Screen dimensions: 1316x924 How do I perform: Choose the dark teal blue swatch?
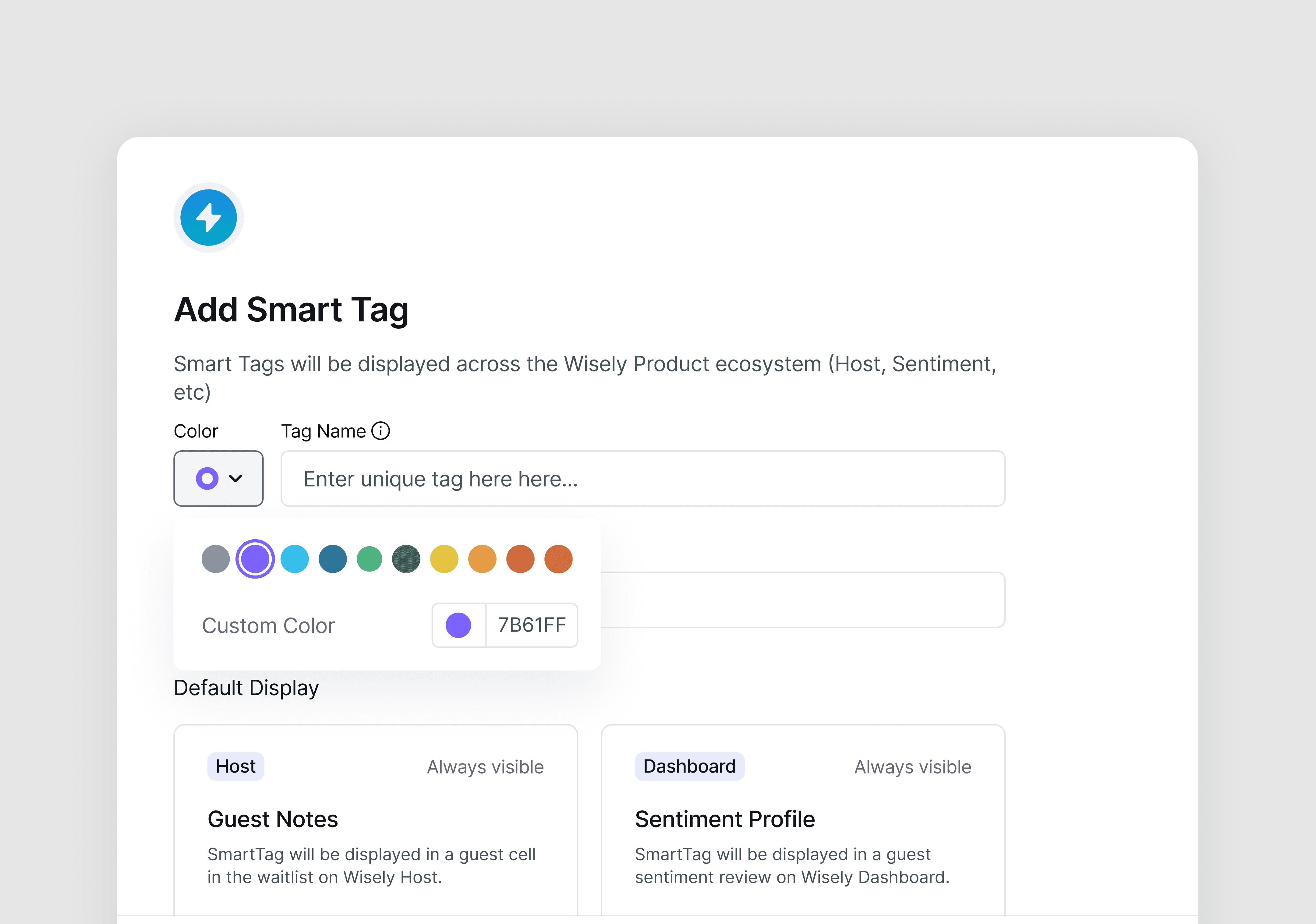coord(332,559)
